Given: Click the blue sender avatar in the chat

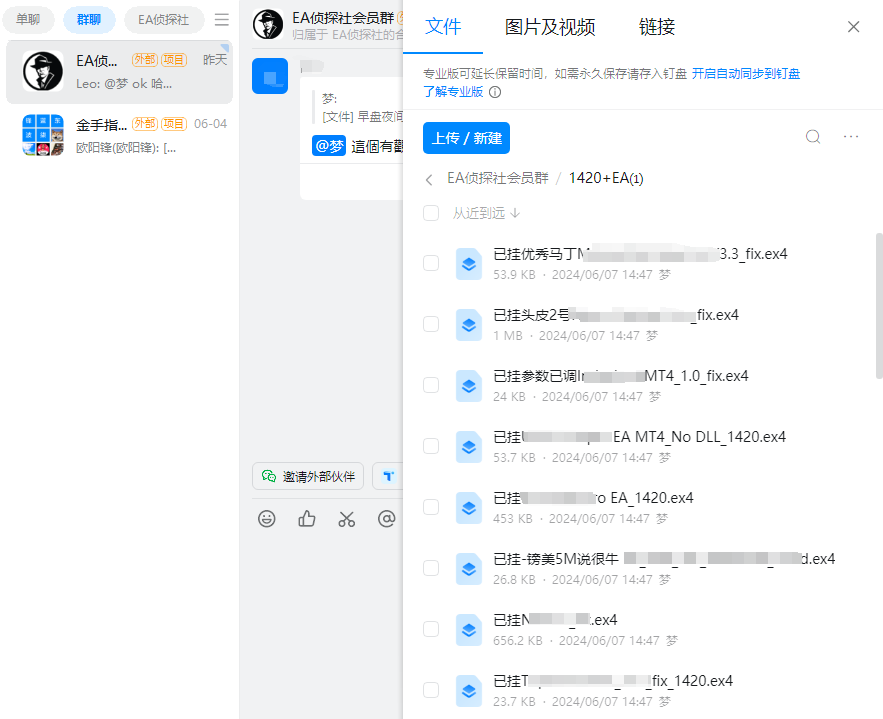Looking at the screenshot, I should click(x=270, y=76).
